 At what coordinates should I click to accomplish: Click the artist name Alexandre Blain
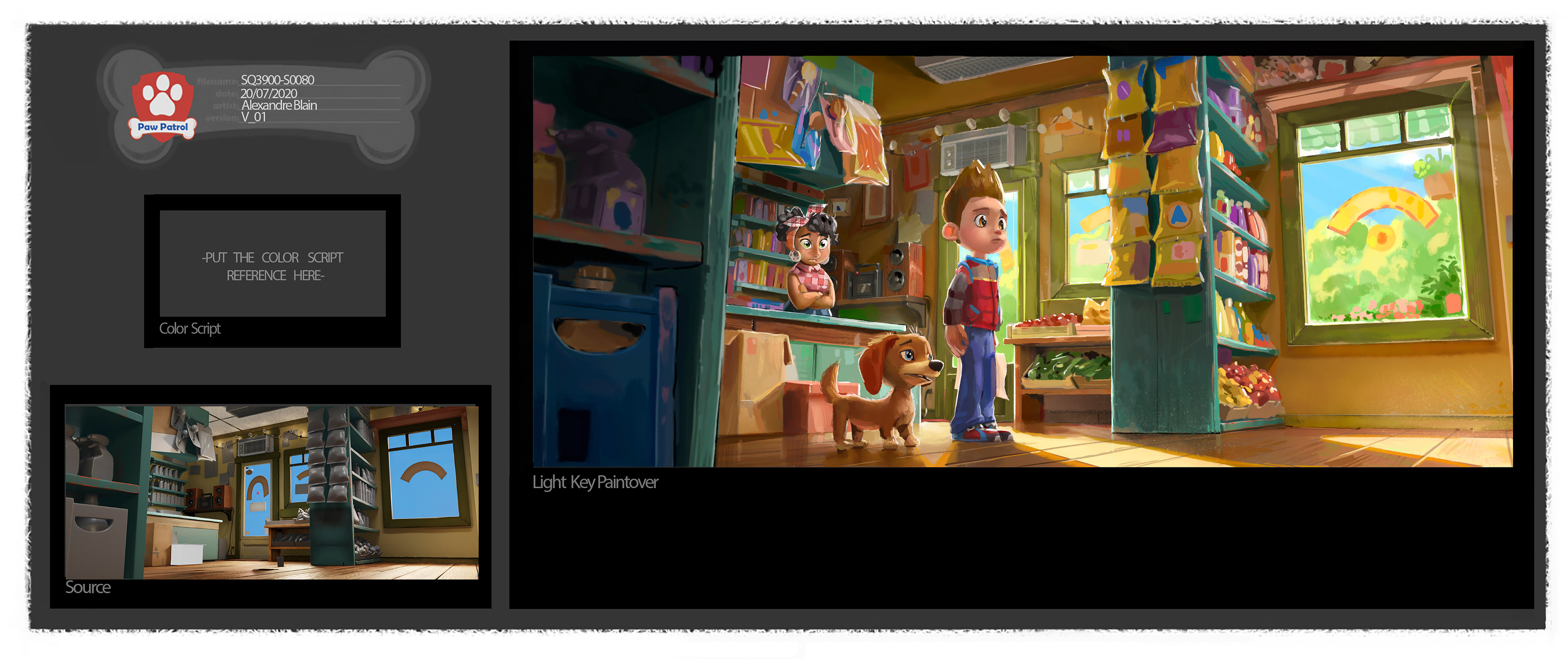coord(279,105)
